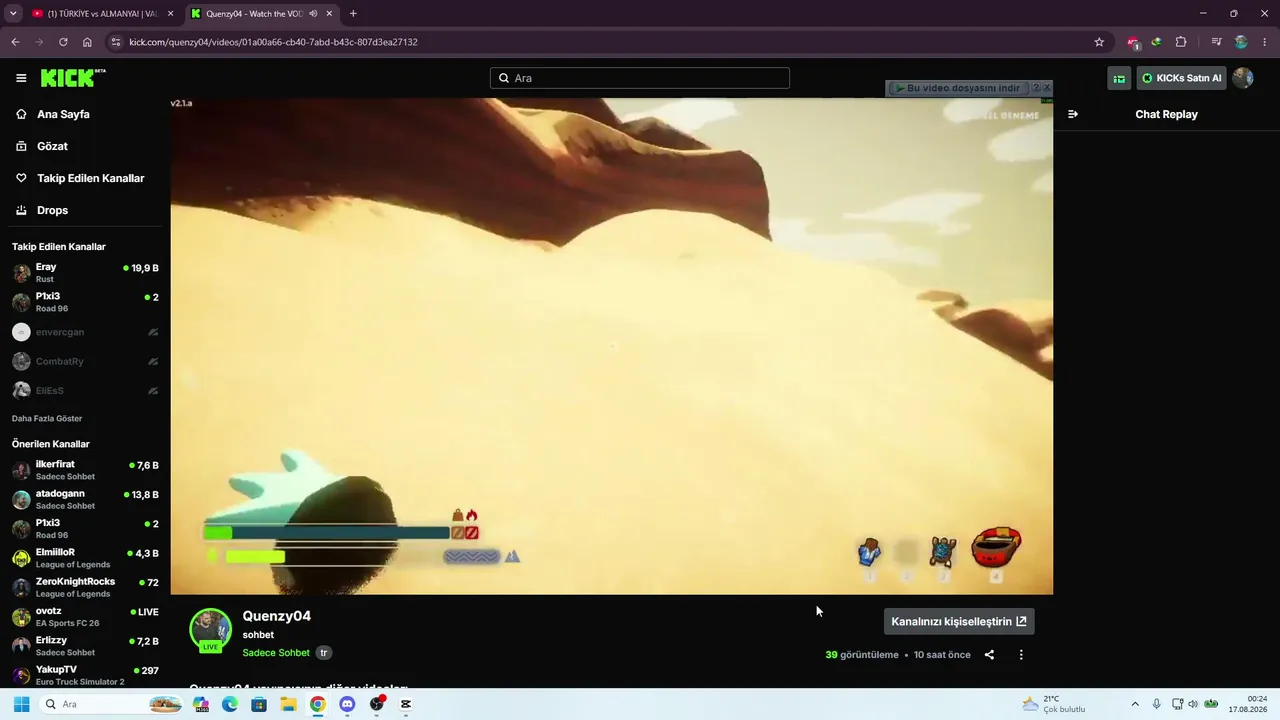1280x720 pixels.
Task: Open the followed P1xi3 channel
Action: point(85,302)
